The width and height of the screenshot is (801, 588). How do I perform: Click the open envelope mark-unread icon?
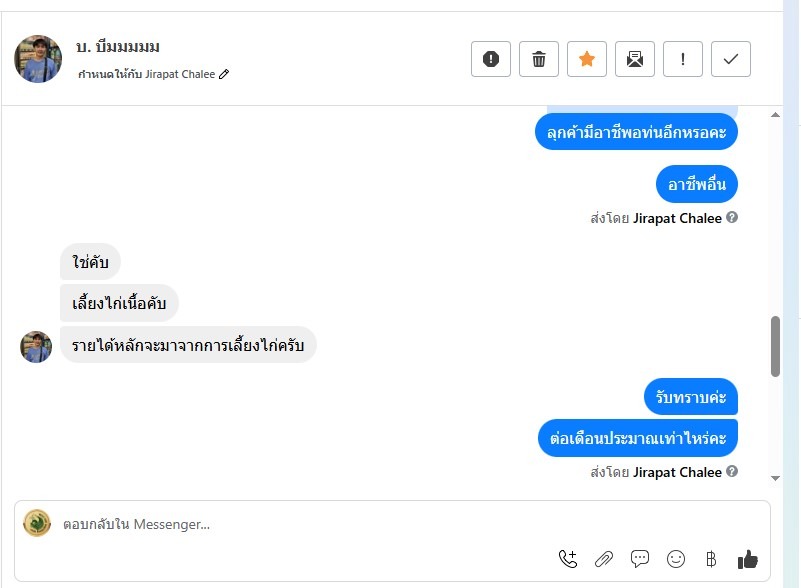635,59
